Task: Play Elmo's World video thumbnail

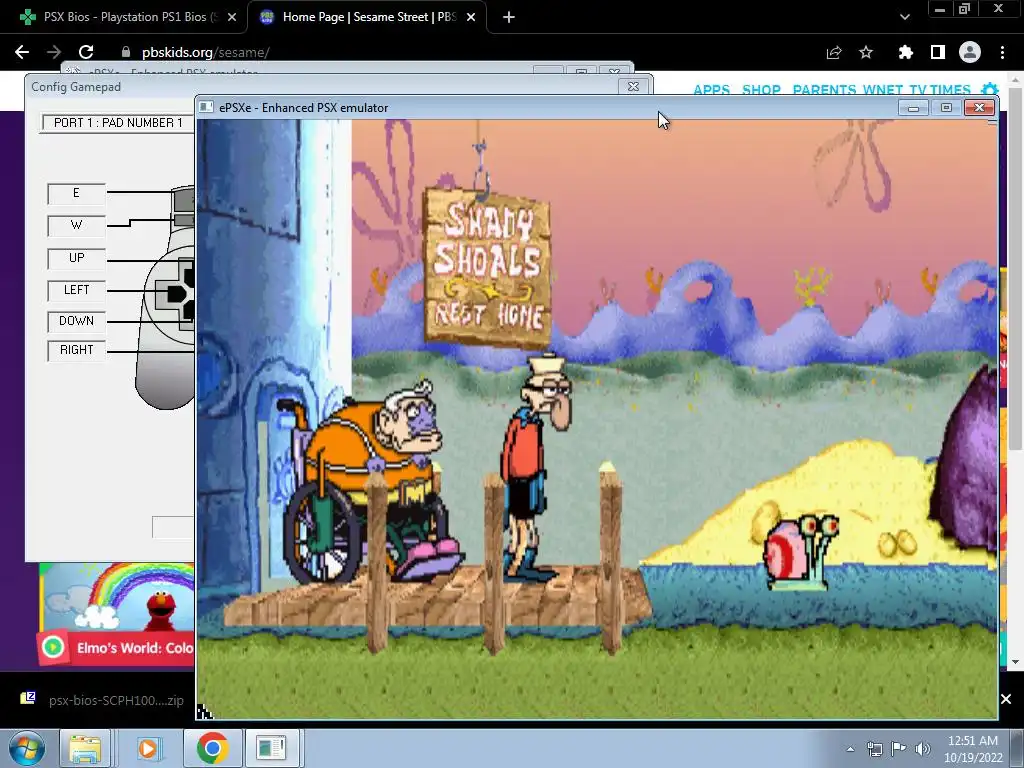Action: click(x=117, y=614)
